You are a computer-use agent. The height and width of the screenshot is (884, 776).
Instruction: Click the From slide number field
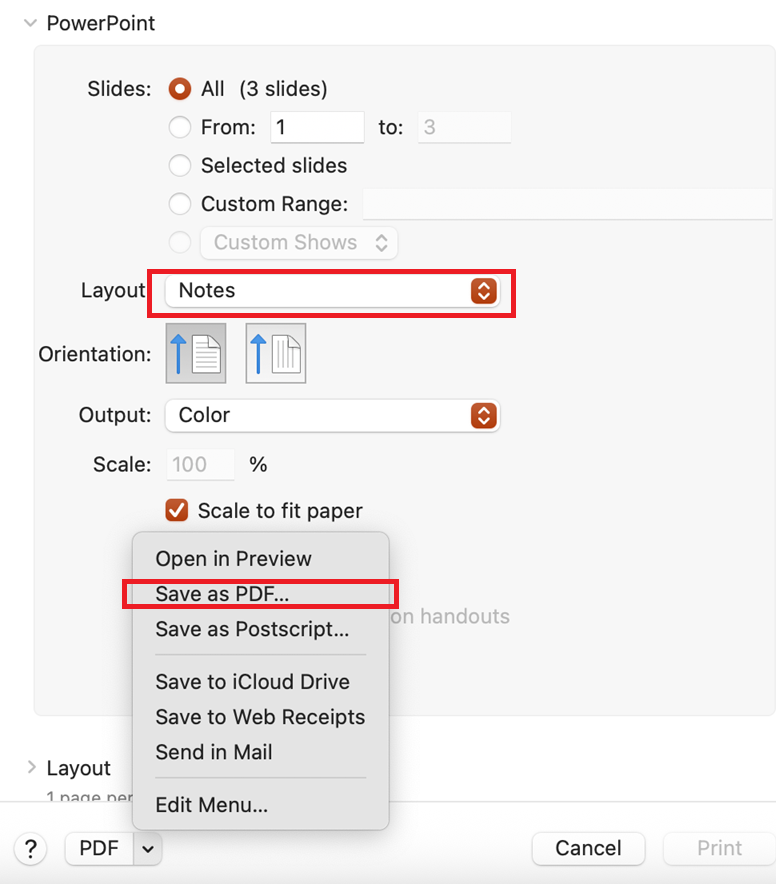(317, 127)
